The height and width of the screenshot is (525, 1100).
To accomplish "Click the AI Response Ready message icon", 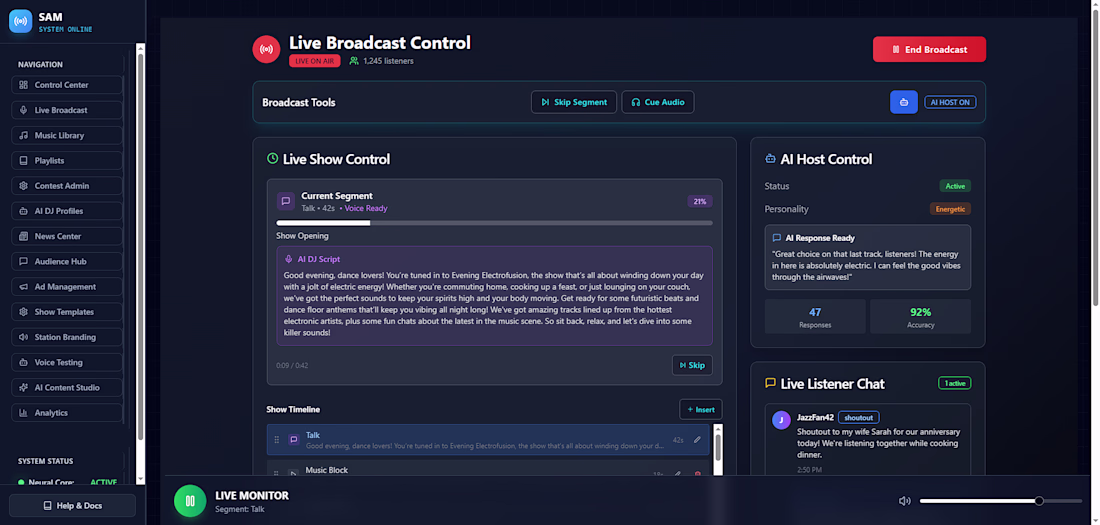I will (x=777, y=238).
